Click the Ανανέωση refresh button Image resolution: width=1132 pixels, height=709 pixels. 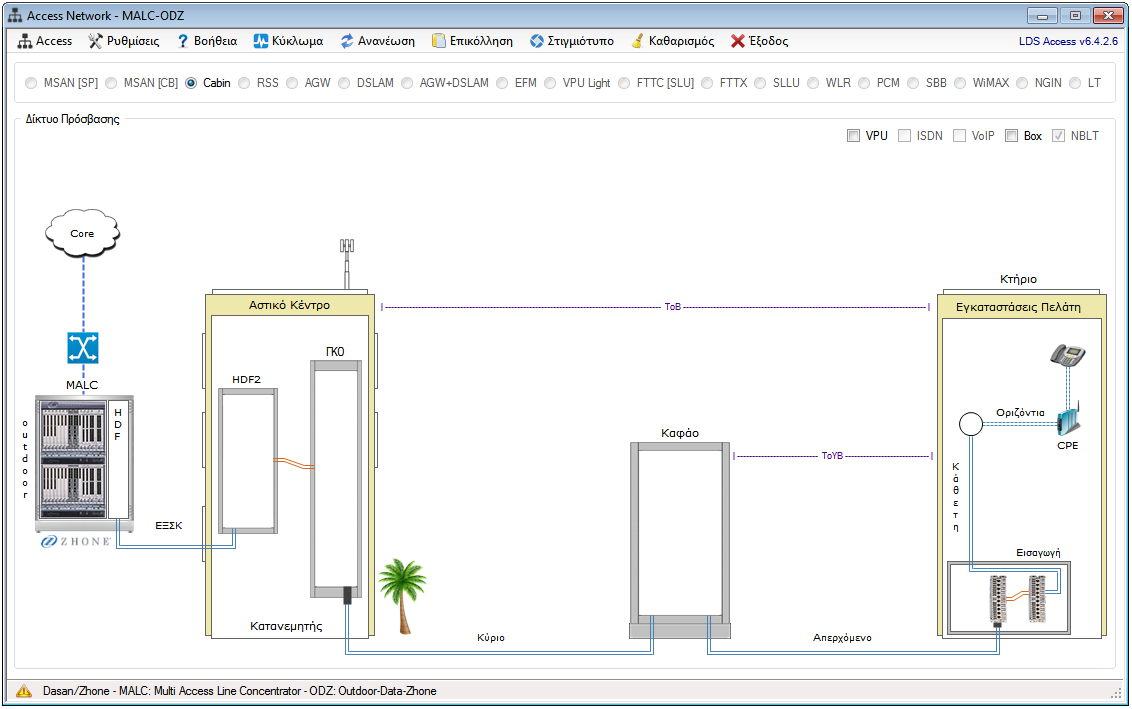[x=377, y=41]
